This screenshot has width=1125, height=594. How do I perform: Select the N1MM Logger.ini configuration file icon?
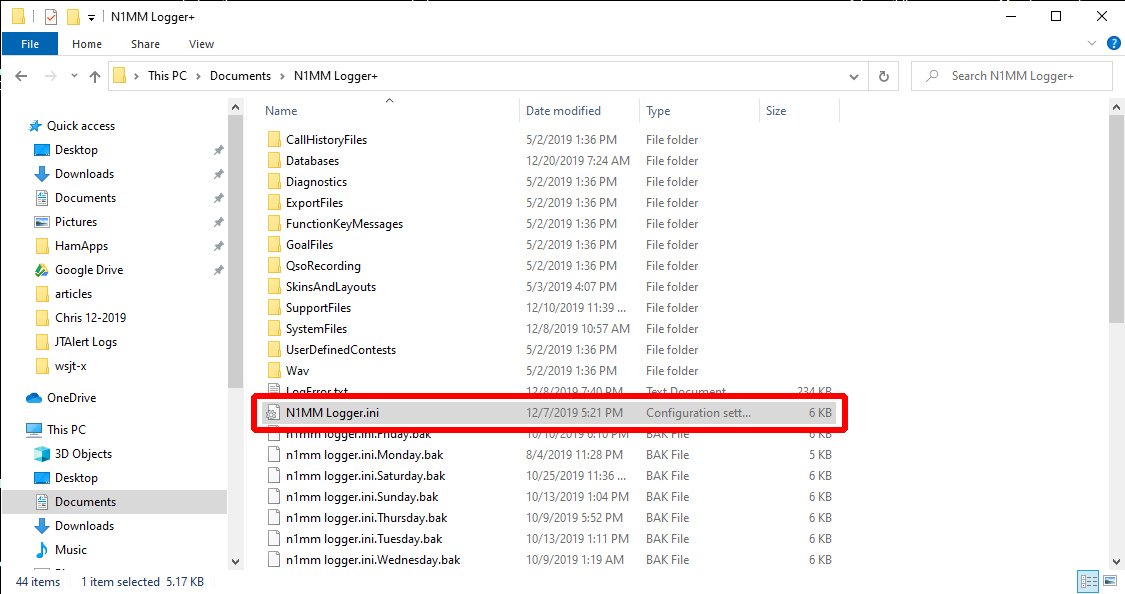click(273, 412)
